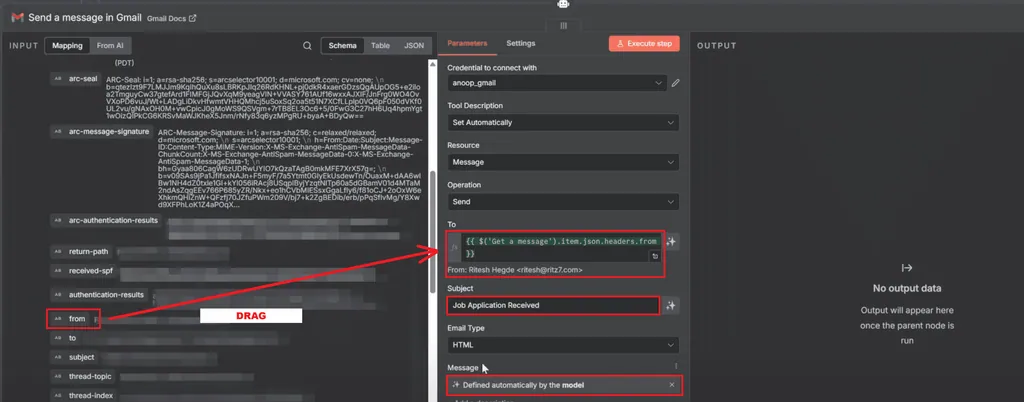This screenshot has height=402, width=1024.
Task: Click the sparkle AI icon beside To field
Action: coord(671,241)
